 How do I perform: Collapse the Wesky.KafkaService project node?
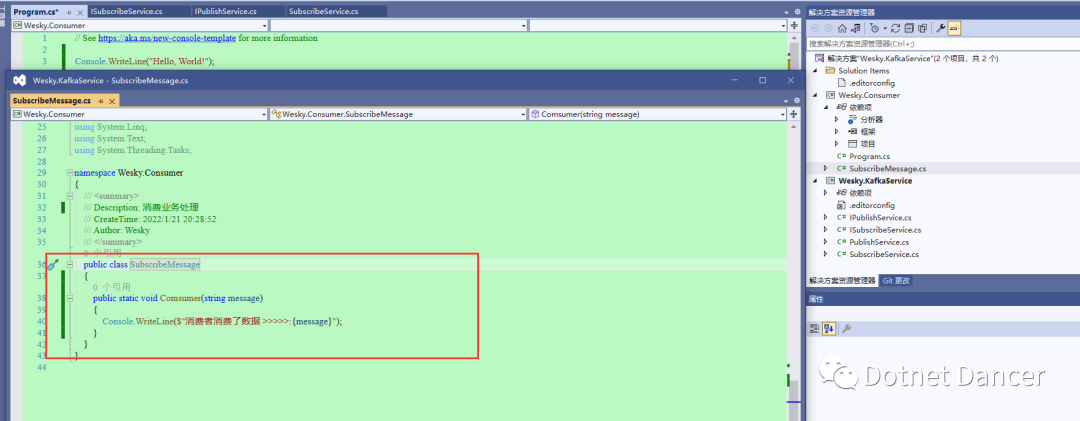point(817,181)
